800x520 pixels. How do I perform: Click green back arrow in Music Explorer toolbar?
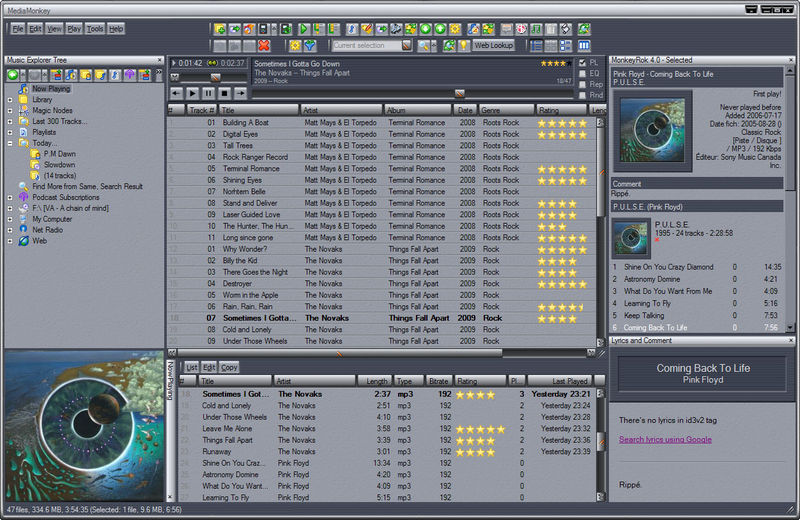(x=13, y=75)
